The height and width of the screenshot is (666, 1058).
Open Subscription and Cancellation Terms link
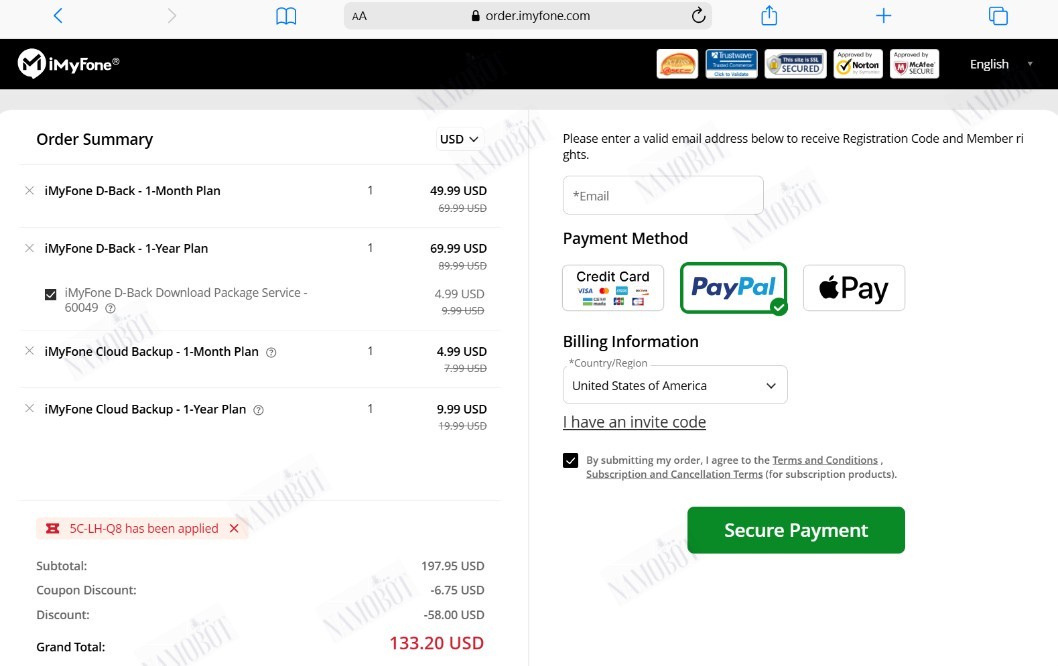(x=674, y=474)
